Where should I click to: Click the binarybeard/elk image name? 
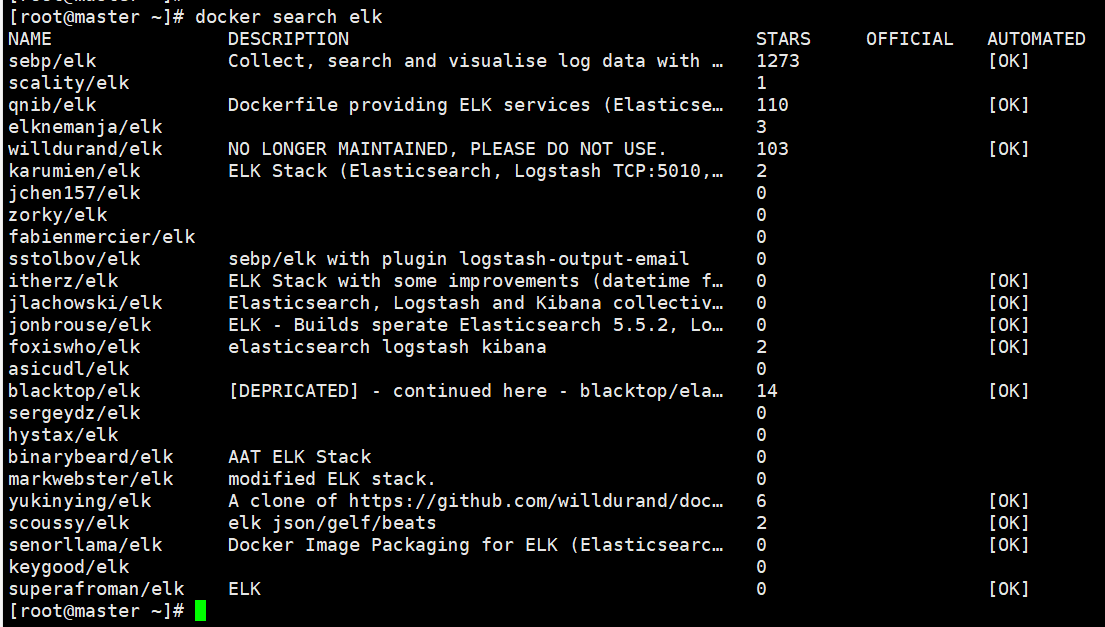pos(91,457)
